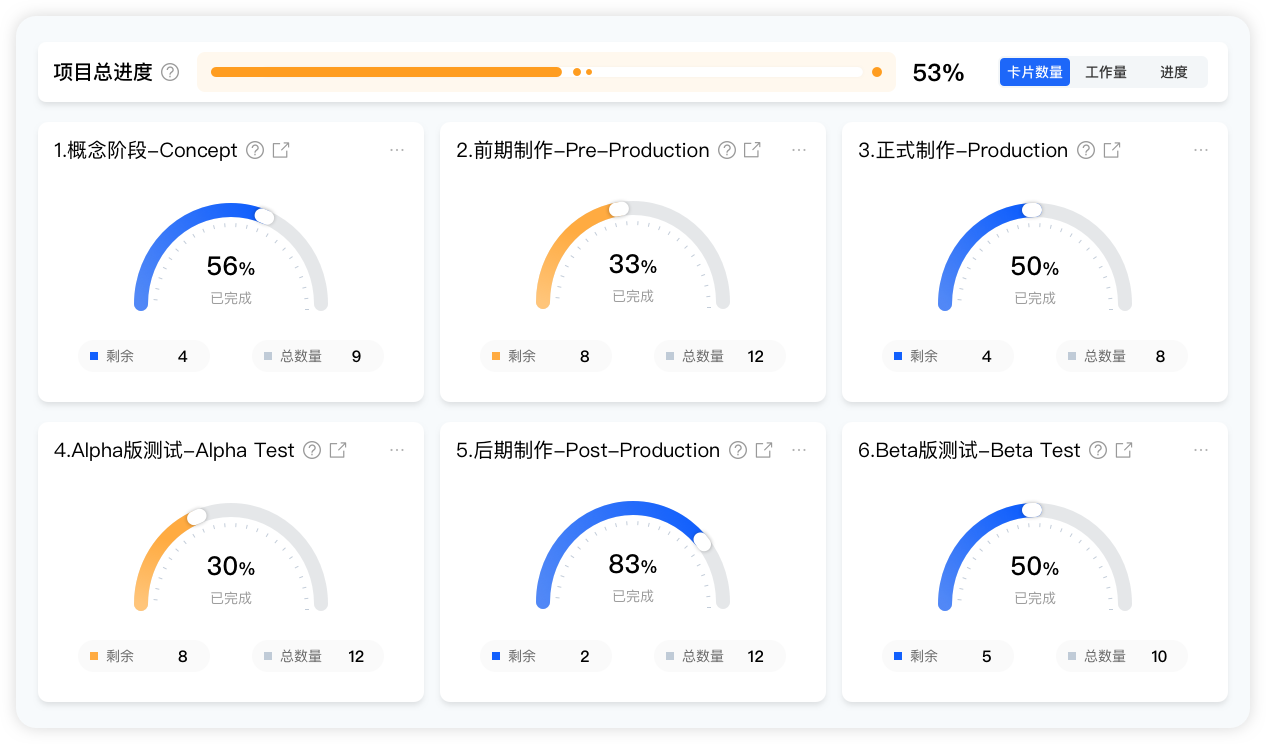1266x744 pixels.
Task: Click the orange overall project progress bar
Action: [x=386, y=72]
